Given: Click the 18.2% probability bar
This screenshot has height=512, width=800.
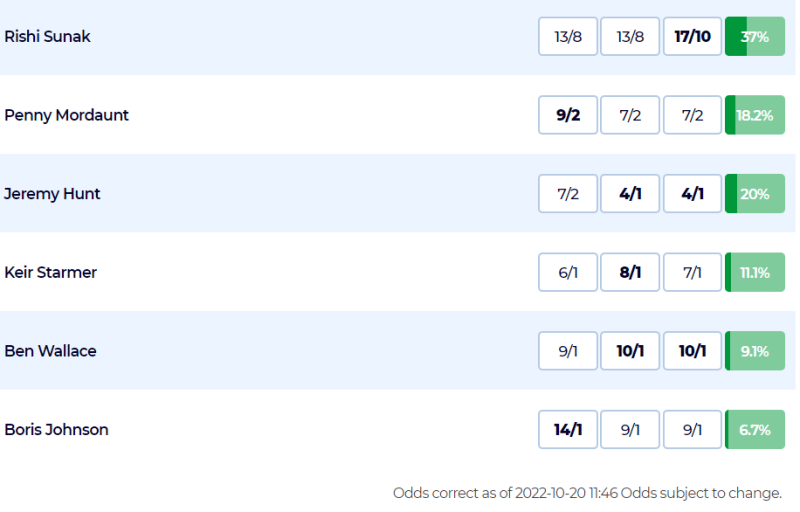Looking at the screenshot, I should click(755, 115).
